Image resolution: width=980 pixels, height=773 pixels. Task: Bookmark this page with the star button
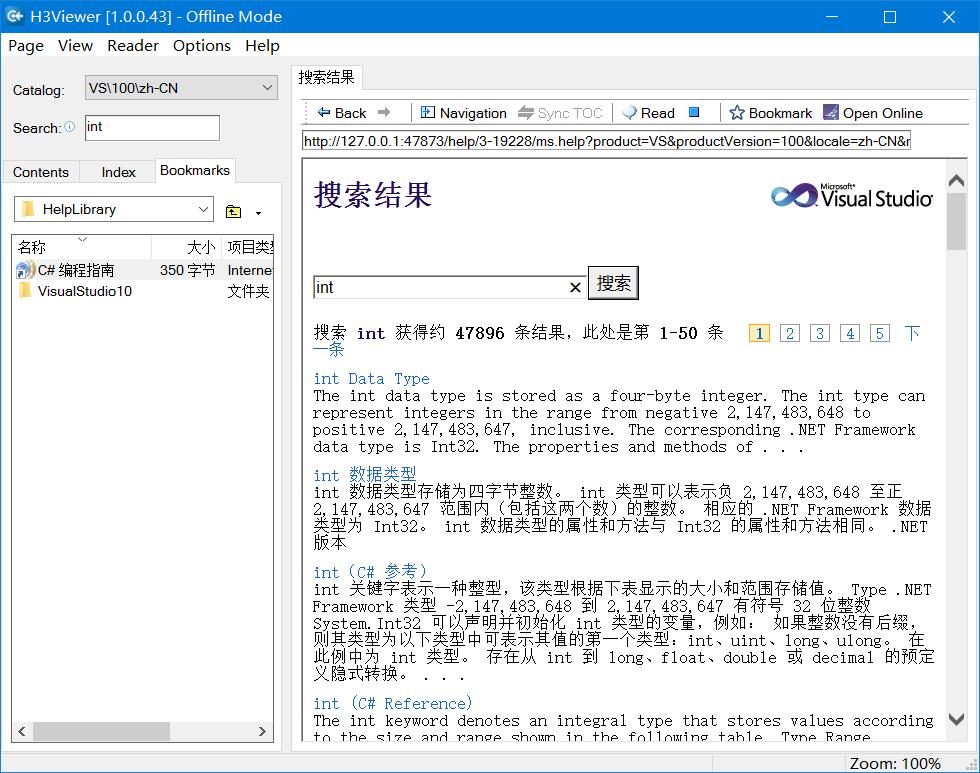click(x=771, y=113)
